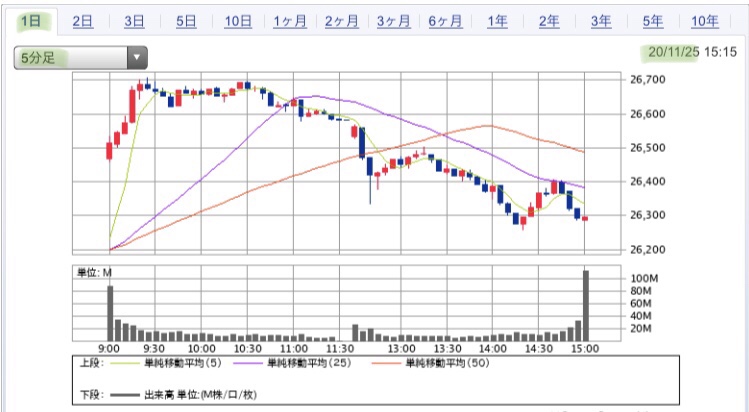
Task: Click the 下段 legend row label
Action: [91, 395]
